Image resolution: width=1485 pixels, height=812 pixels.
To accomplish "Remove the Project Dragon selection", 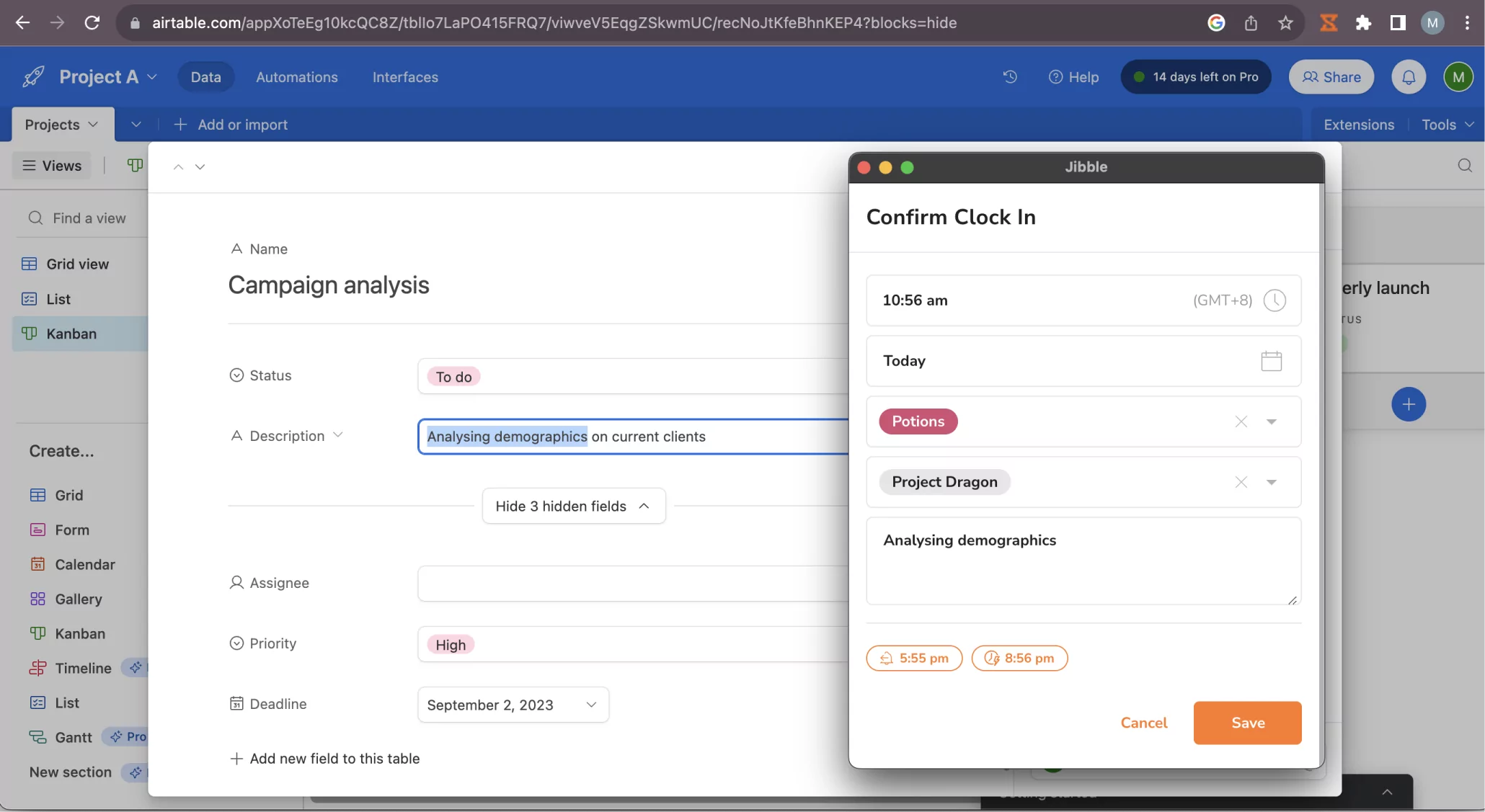I will click(x=1241, y=482).
